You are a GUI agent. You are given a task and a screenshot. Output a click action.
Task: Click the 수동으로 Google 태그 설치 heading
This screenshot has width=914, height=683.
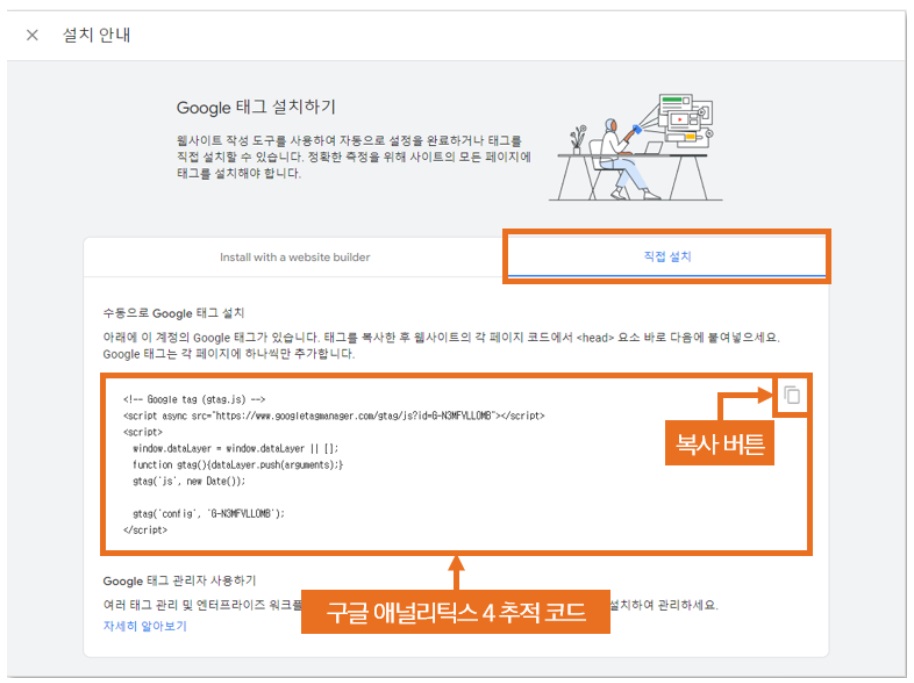click(x=173, y=313)
